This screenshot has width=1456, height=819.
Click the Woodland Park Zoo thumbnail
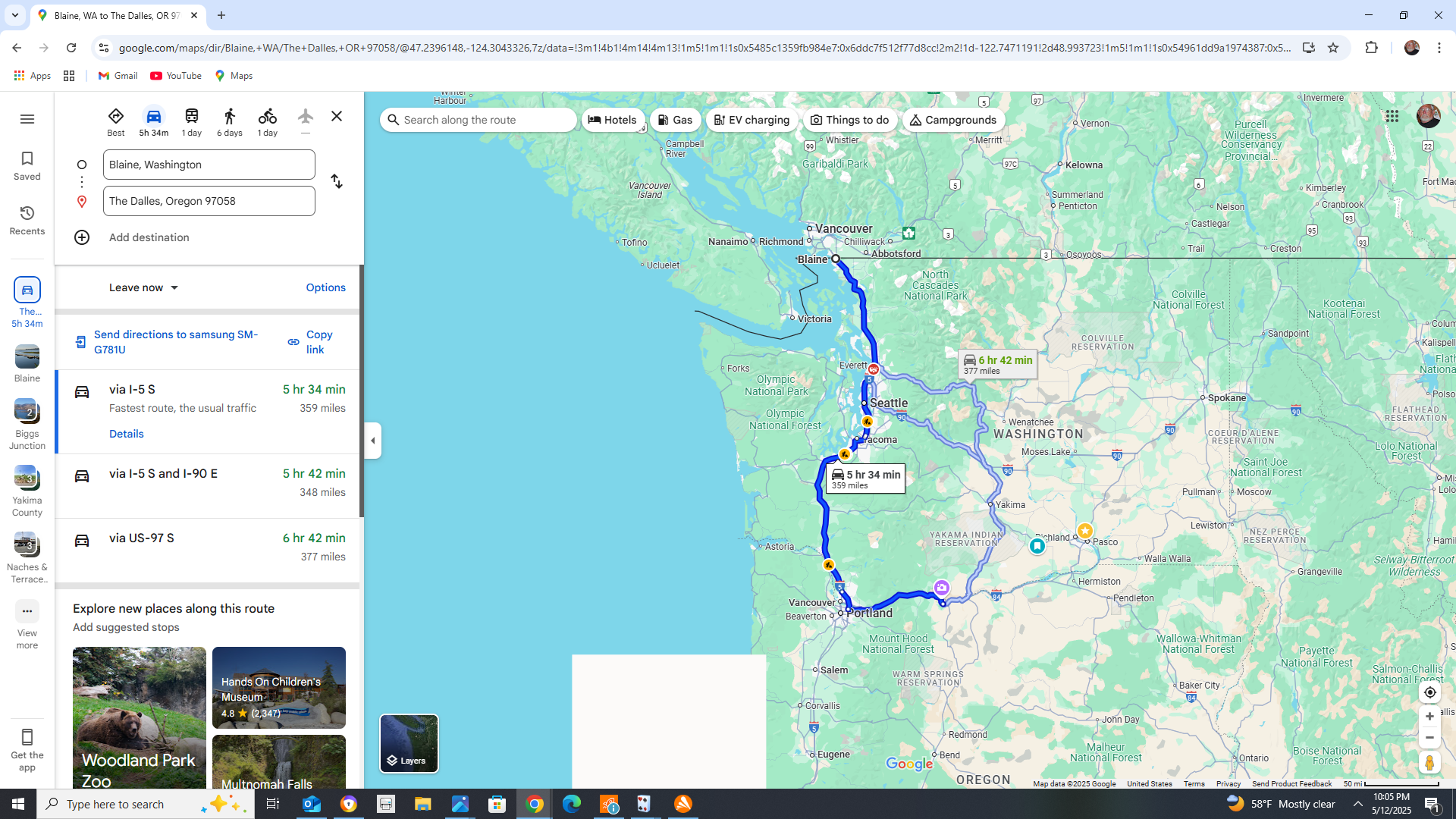[x=139, y=717]
